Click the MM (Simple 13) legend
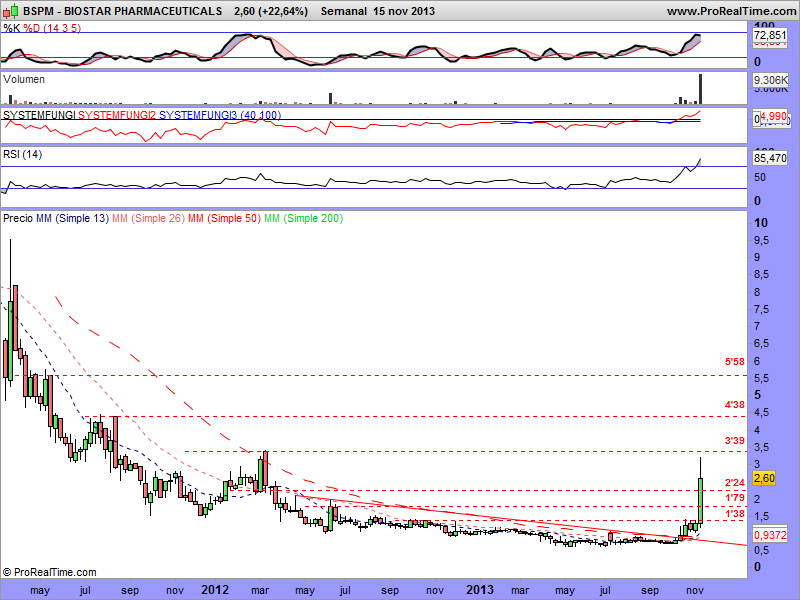This screenshot has height=600, width=800. pos(72,218)
